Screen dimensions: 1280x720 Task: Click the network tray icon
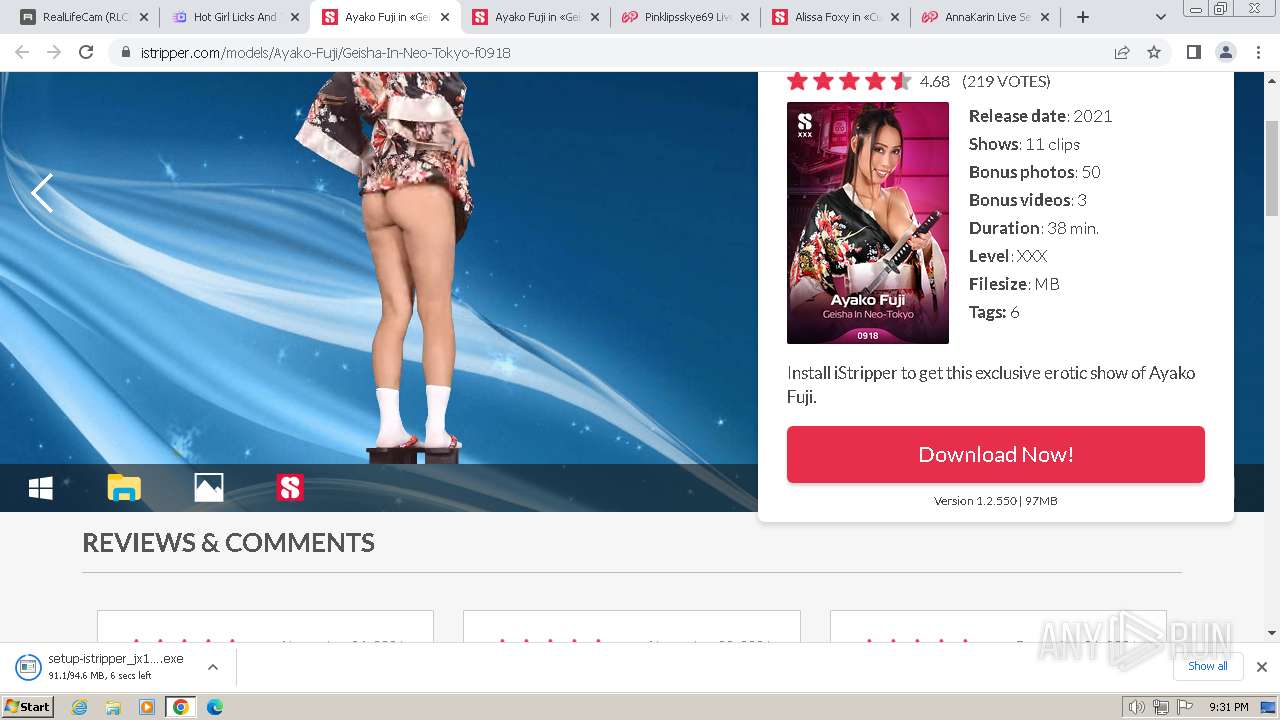pyautogui.click(x=1160, y=707)
